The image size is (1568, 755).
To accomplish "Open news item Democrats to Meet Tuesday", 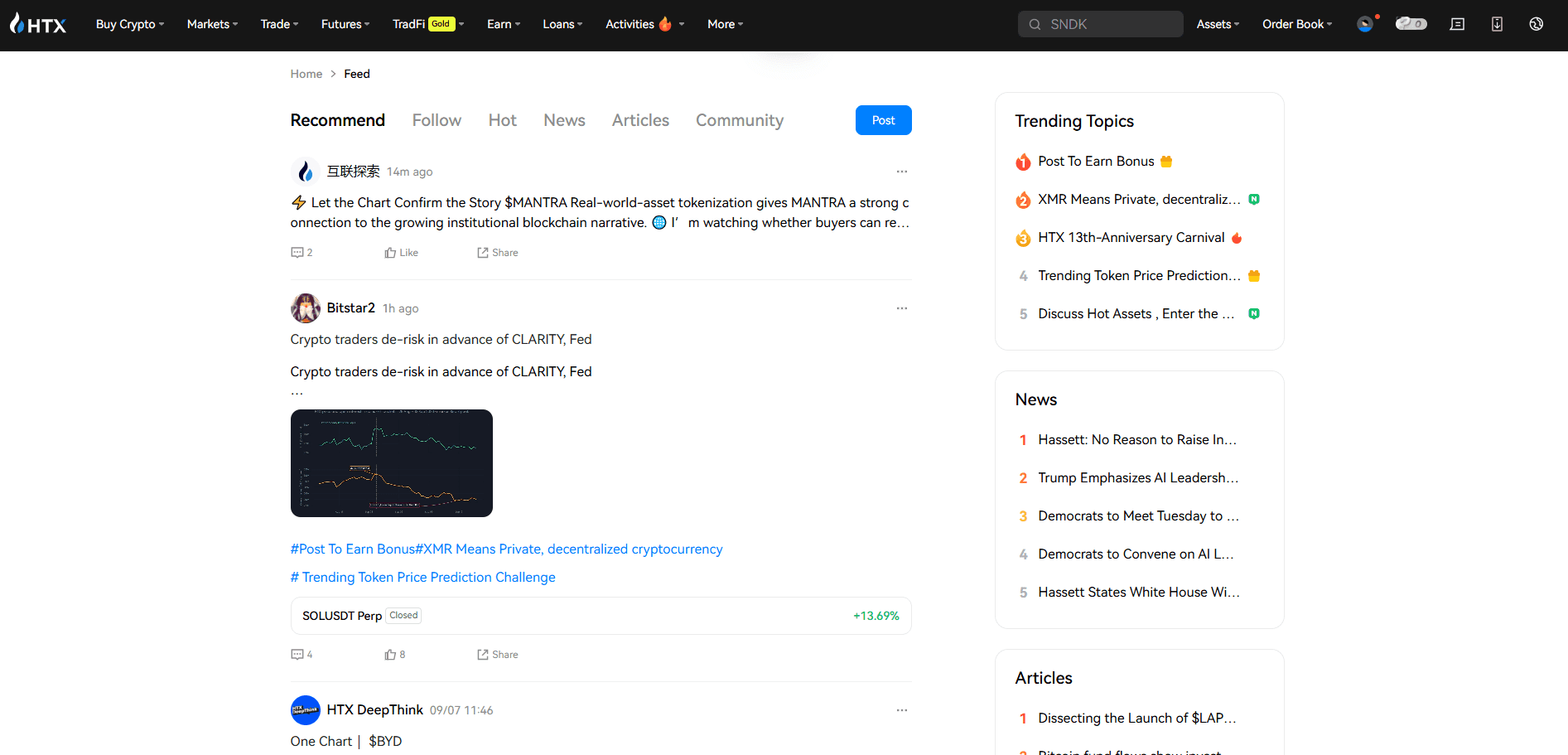I will pyautogui.click(x=1138, y=516).
